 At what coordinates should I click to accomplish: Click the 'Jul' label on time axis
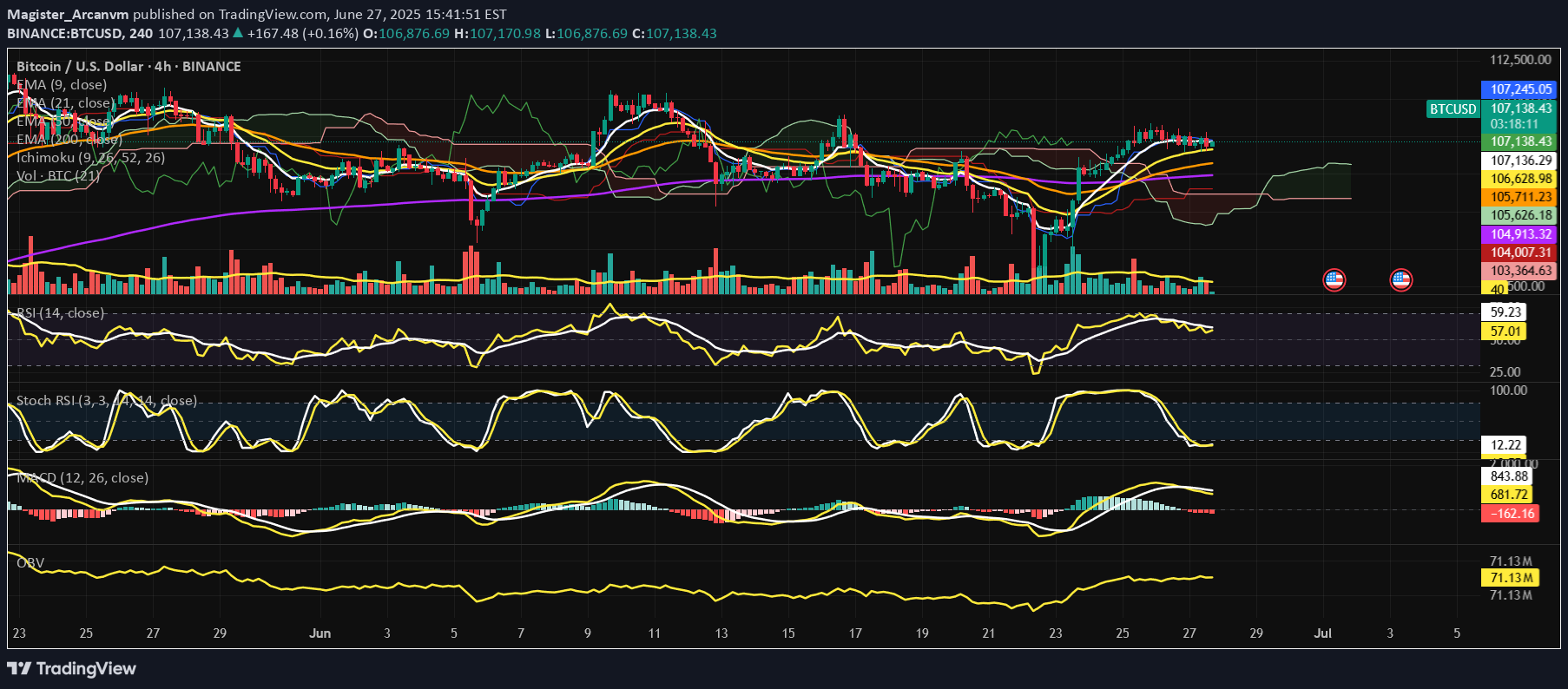coord(1322,633)
